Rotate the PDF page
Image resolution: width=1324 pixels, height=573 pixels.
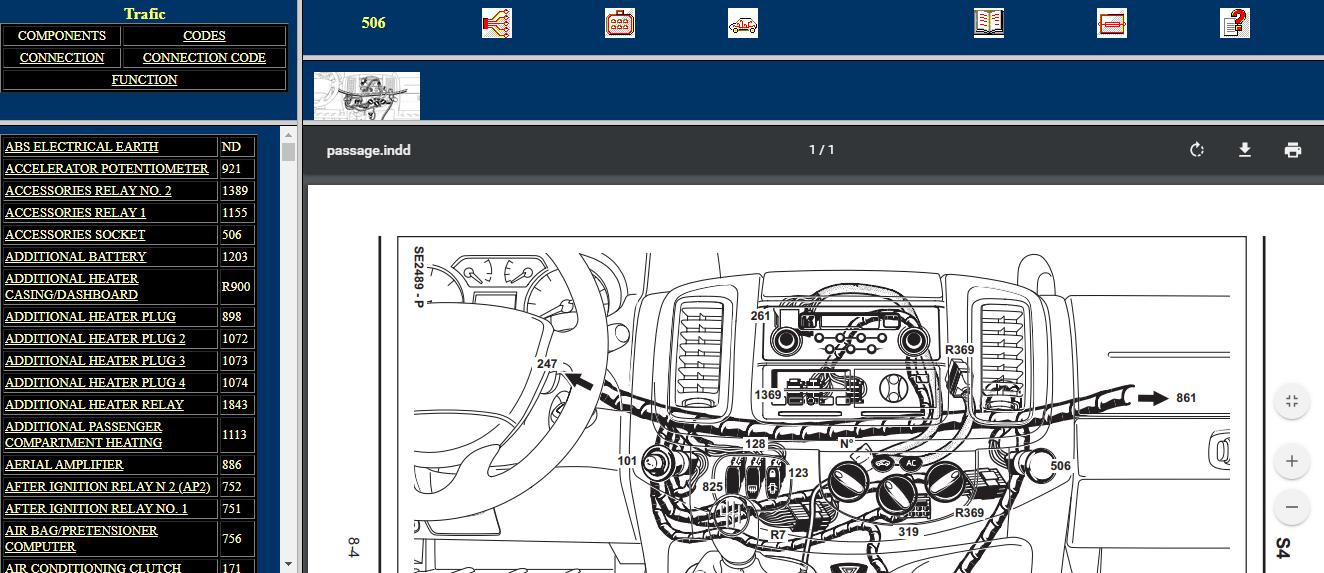pos(1197,150)
